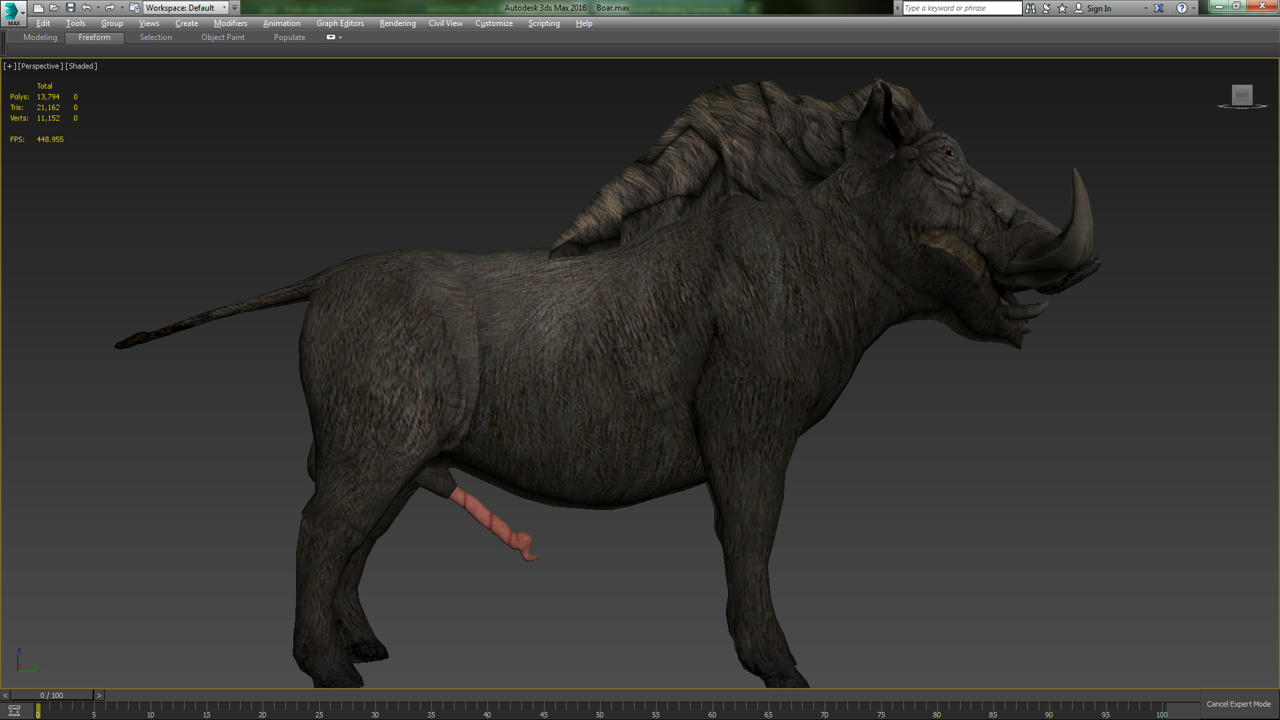Open the Group menu
1280x720 pixels.
pos(112,23)
